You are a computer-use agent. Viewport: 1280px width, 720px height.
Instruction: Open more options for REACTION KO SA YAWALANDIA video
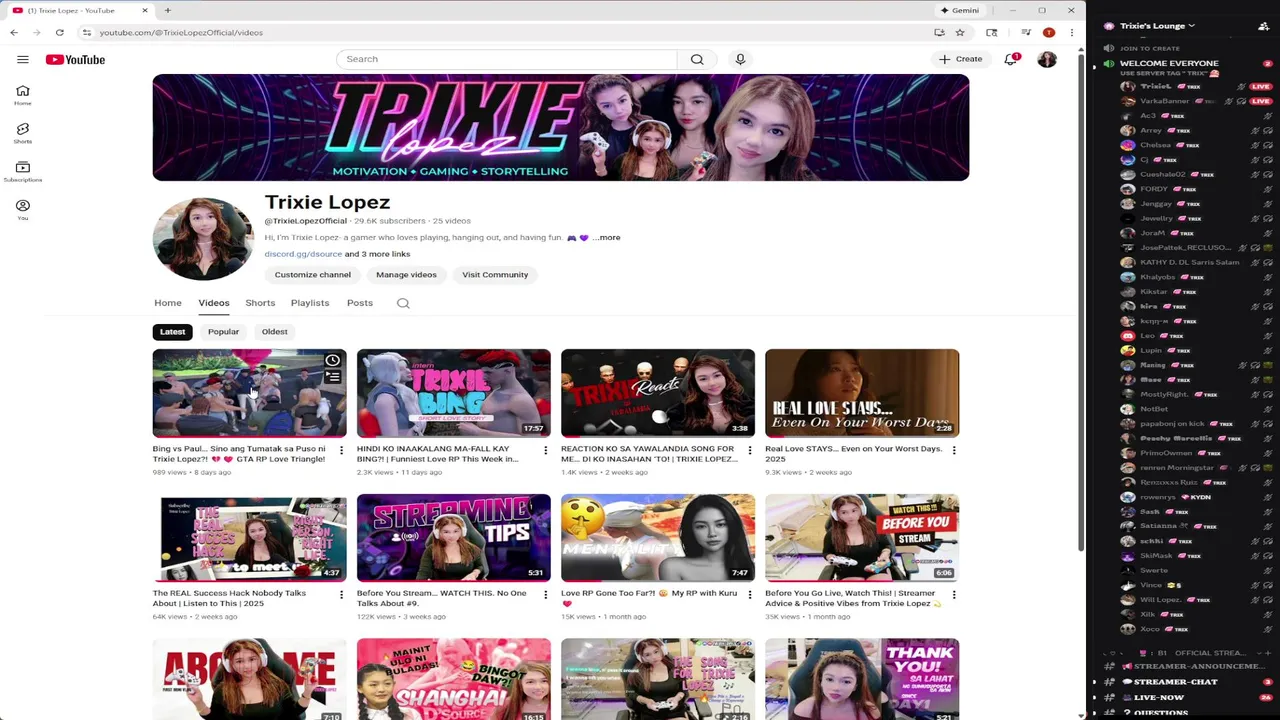(x=749, y=450)
